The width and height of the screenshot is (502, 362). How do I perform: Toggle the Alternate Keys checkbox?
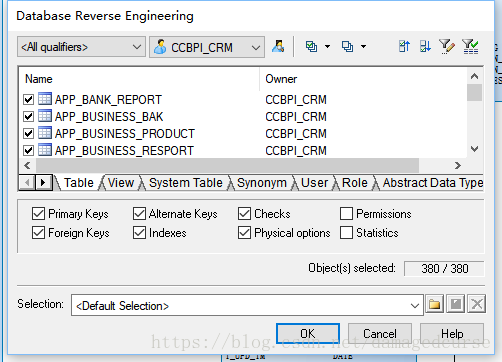139,214
